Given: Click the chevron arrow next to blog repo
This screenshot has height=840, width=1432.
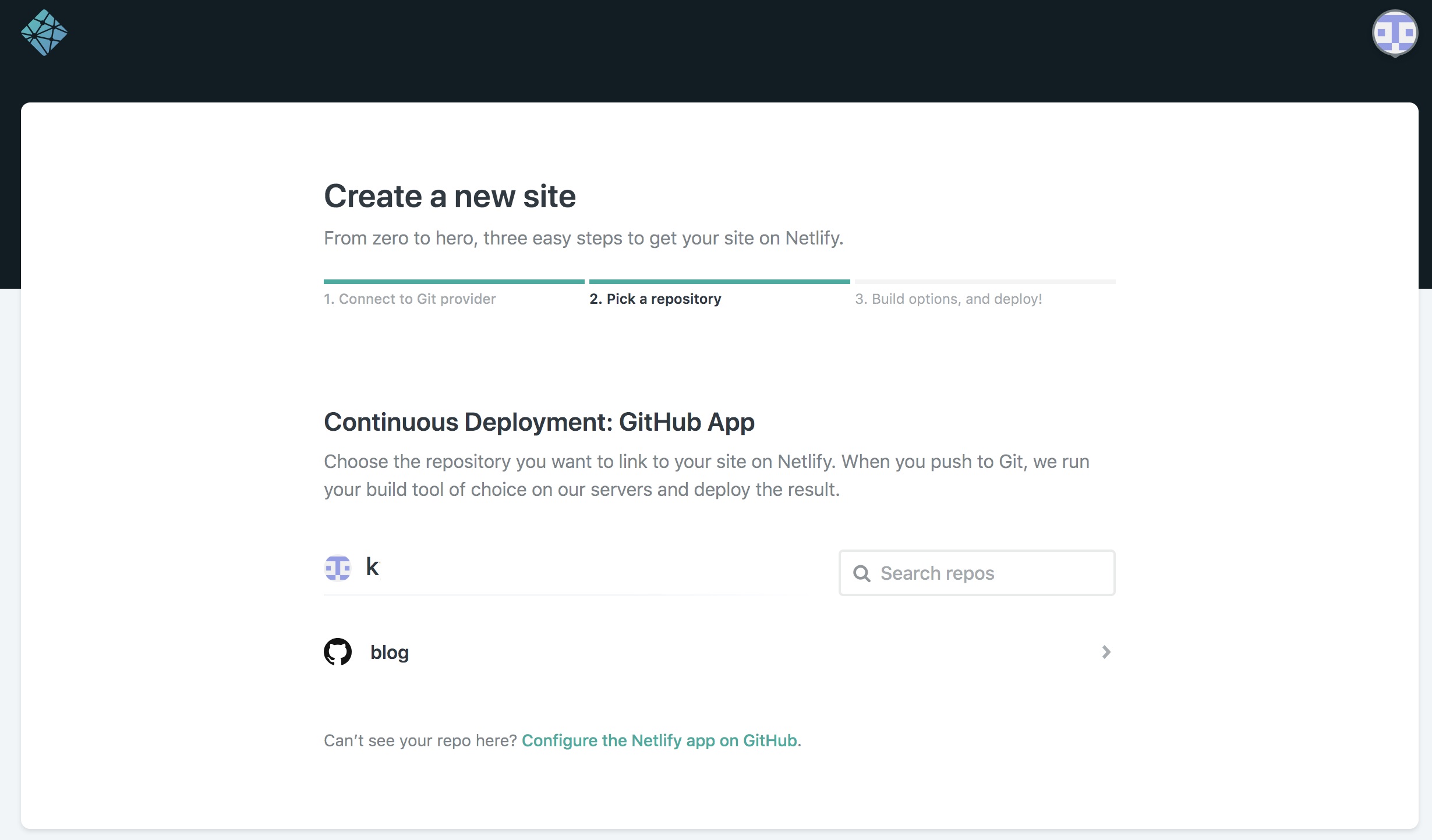Looking at the screenshot, I should (x=1106, y=652).
